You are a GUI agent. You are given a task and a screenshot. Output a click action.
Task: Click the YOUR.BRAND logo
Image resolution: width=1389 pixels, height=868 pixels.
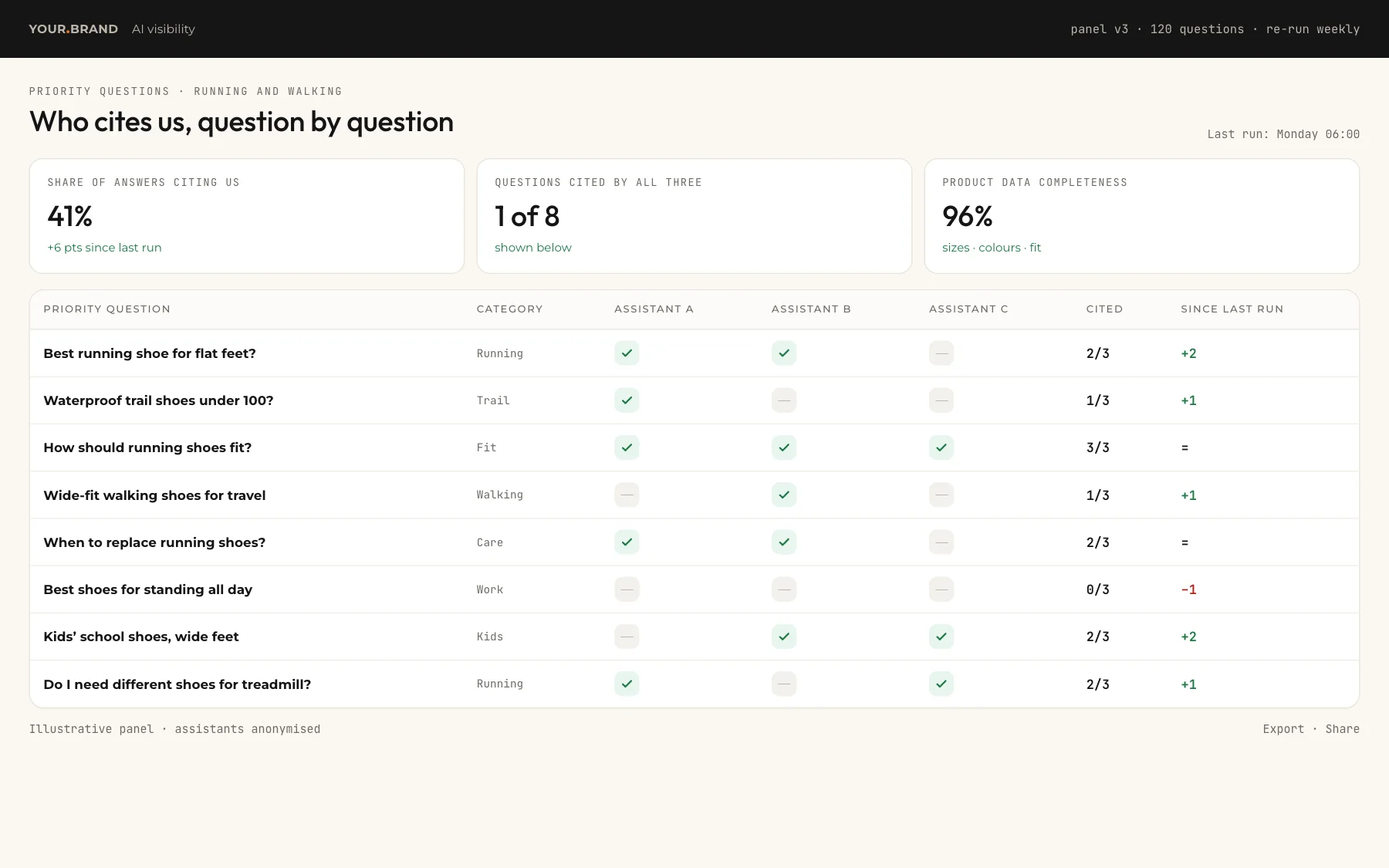73,29
